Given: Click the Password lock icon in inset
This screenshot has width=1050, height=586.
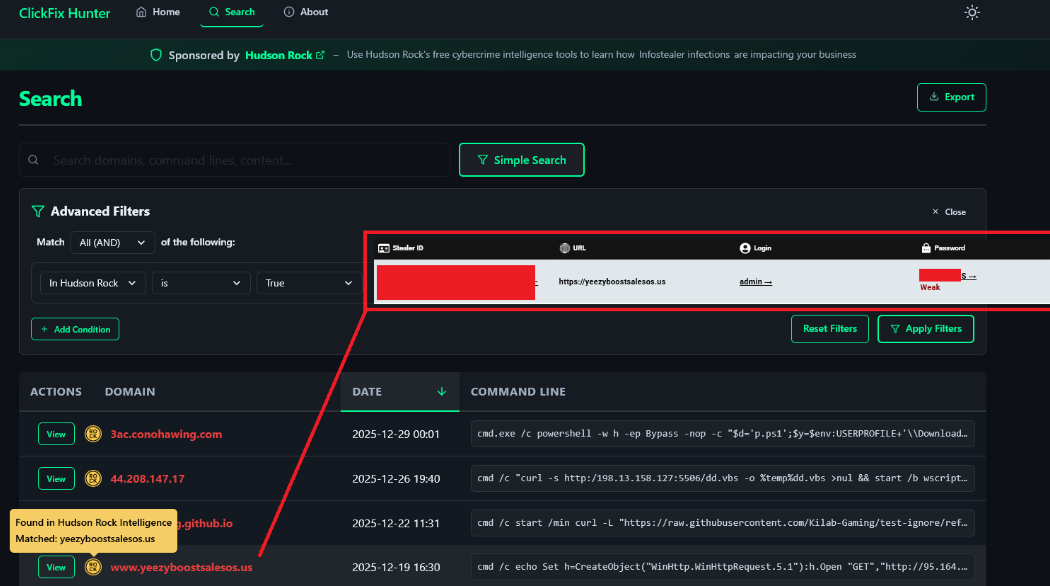Looking at the screenshot, I should coord(926,248).
